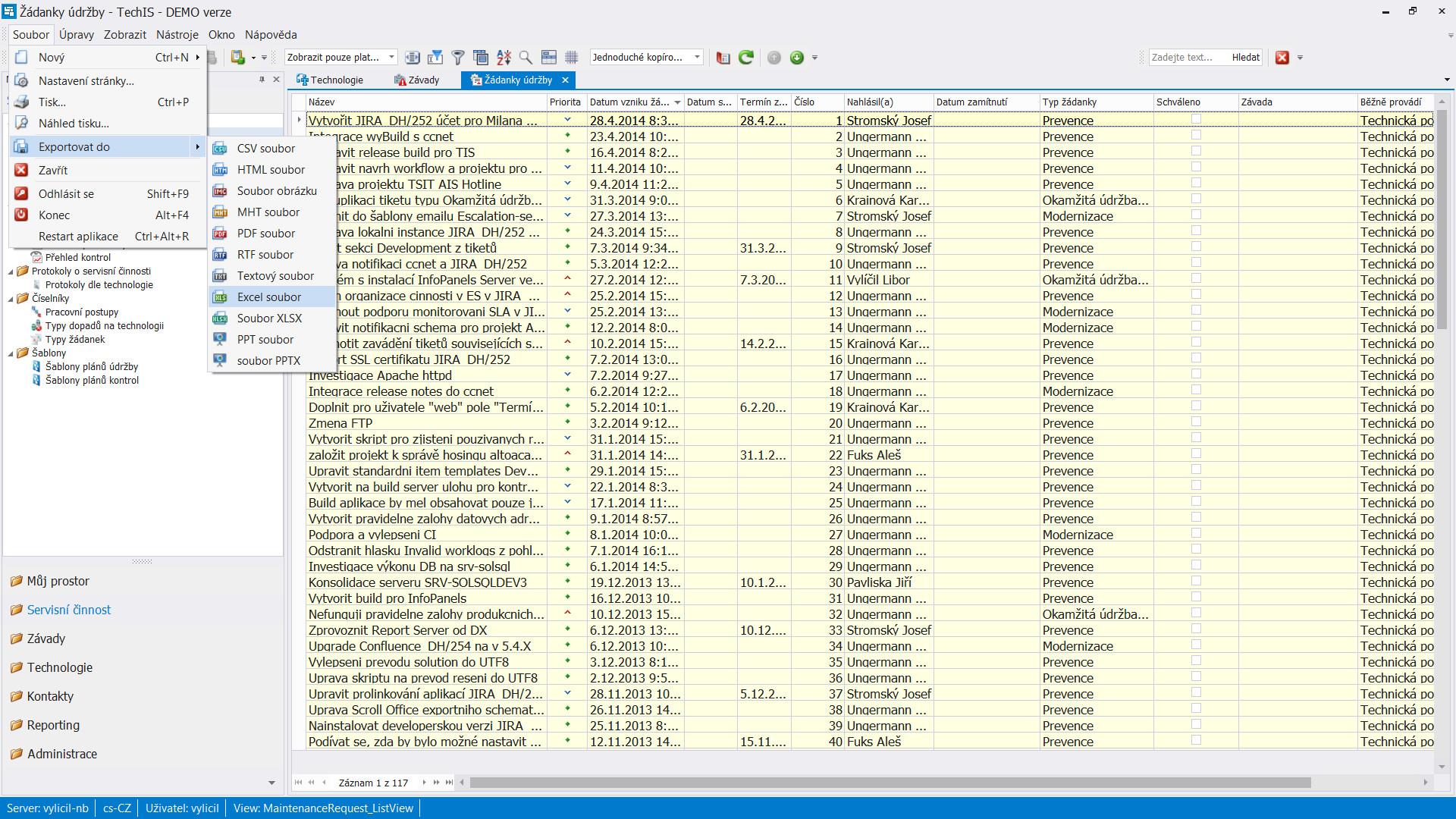Viewport: 1456px width, 819px height.
Task: Select the Soubor obrázku image export icon
Action: pyautogui.click(x=220, y=191)
